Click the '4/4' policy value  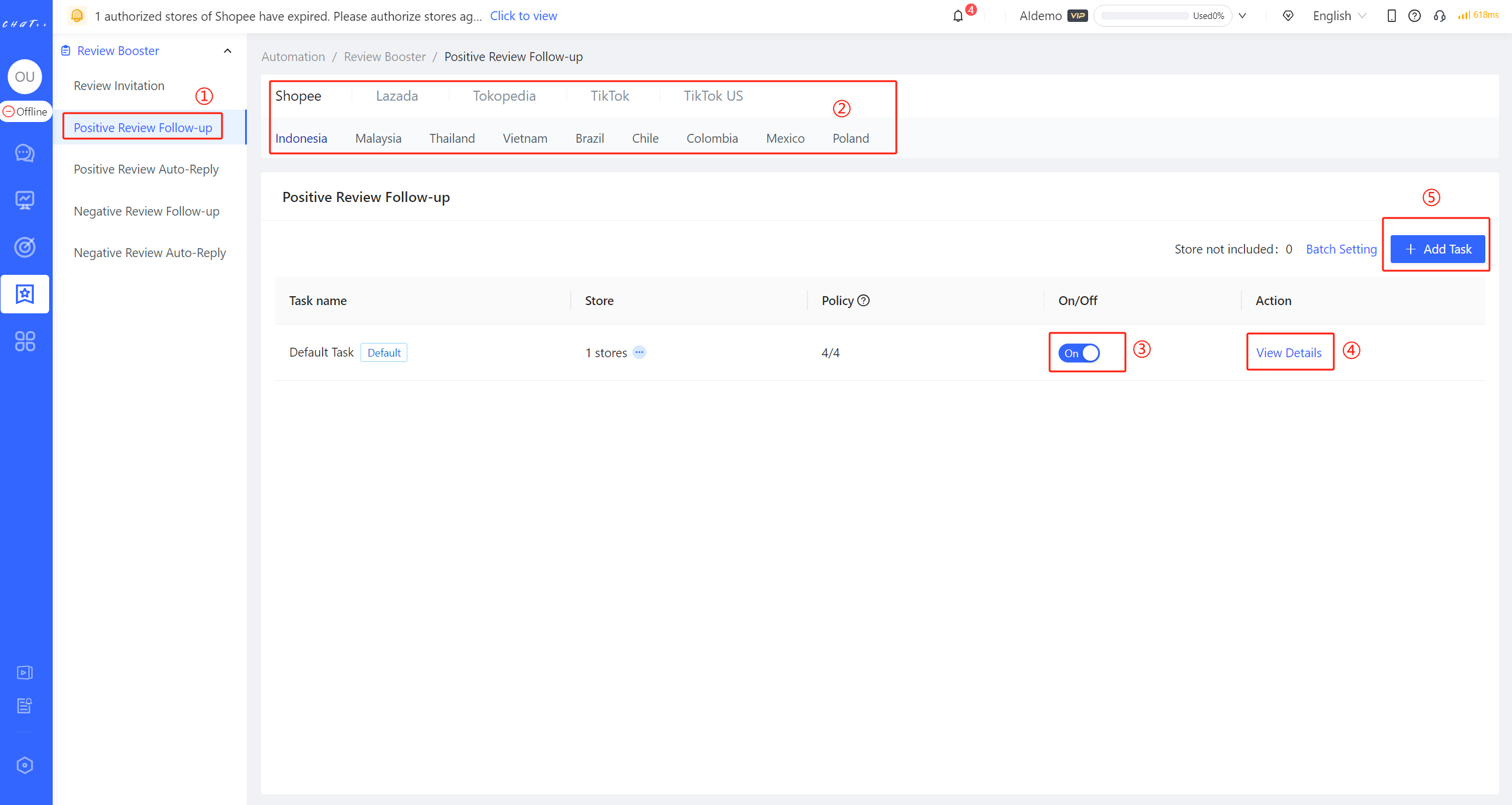[830, 353]
